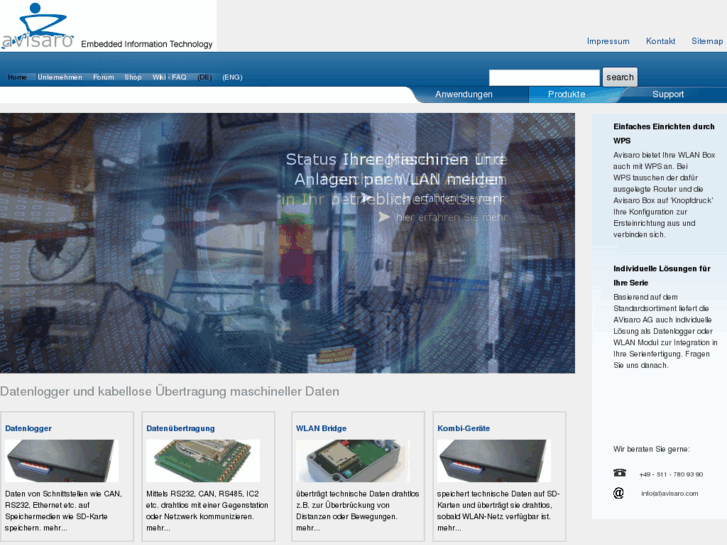Open the Sitemap link
This screenshot has width=727, height=545.
click(707, 41)
